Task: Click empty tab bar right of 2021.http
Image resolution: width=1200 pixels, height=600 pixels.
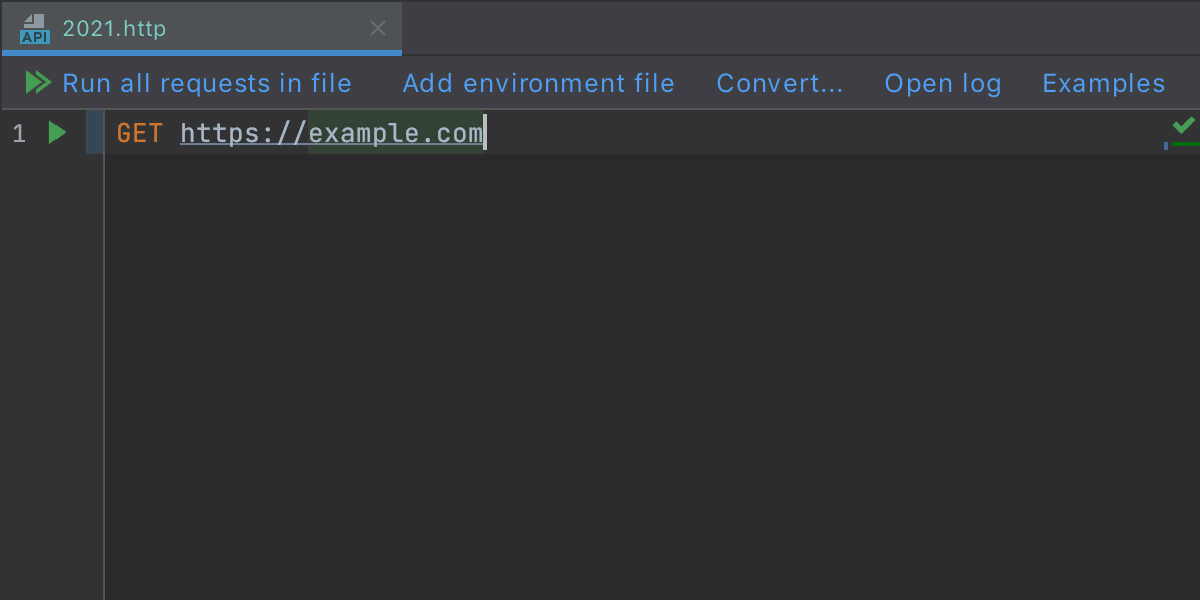Action: pos(800,28)
